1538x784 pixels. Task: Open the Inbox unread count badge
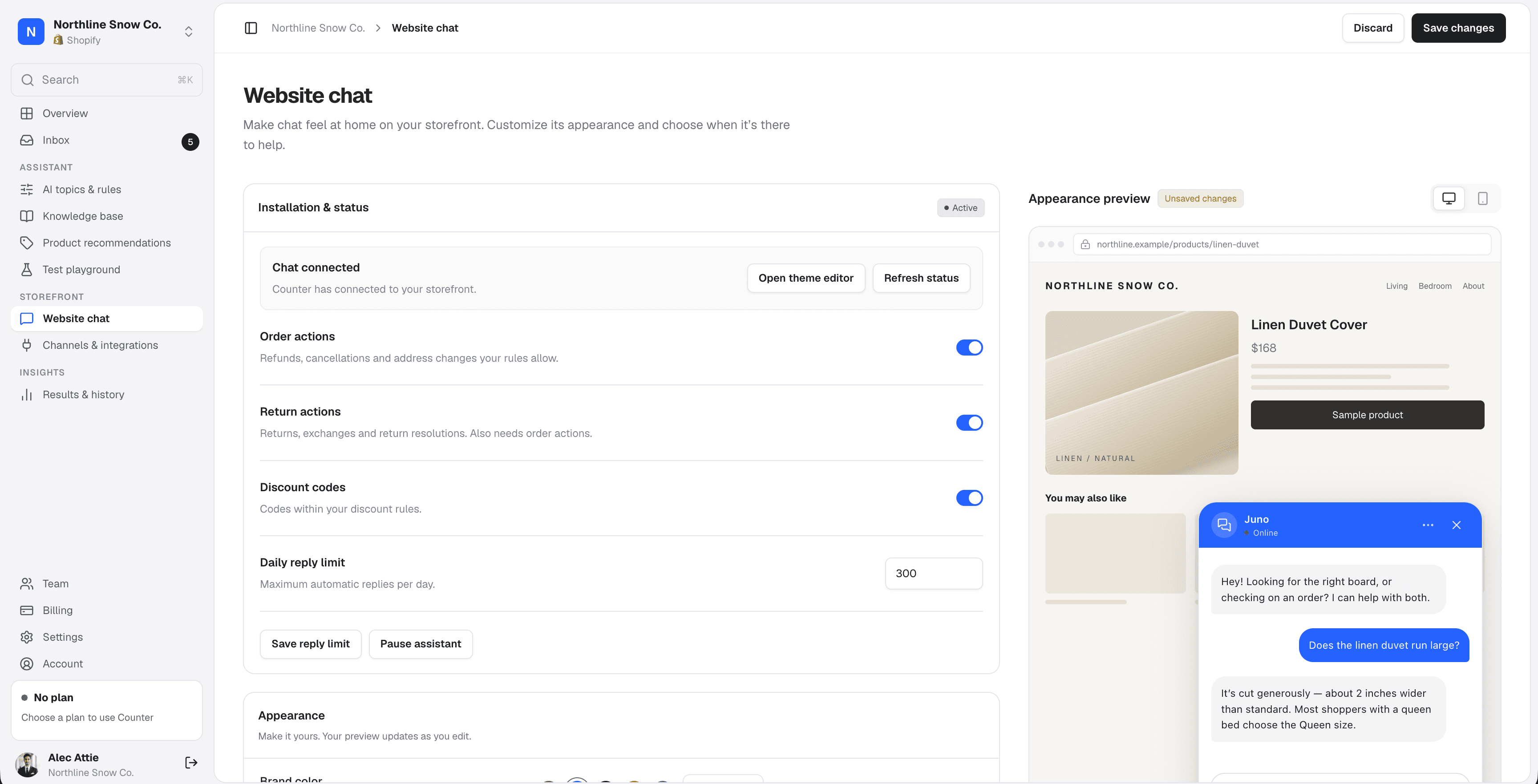click(x=190, y=142)
